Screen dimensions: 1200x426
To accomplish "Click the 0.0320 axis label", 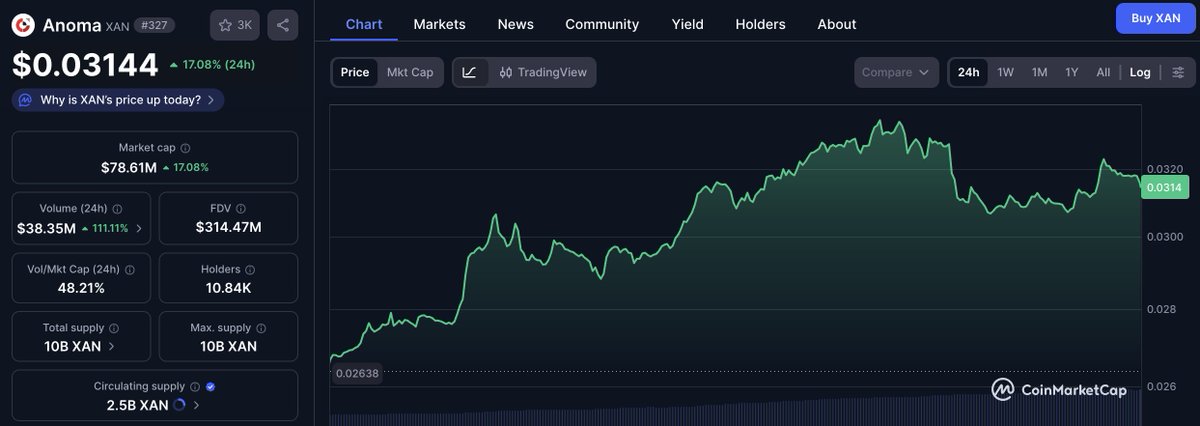I will 1164,169.
